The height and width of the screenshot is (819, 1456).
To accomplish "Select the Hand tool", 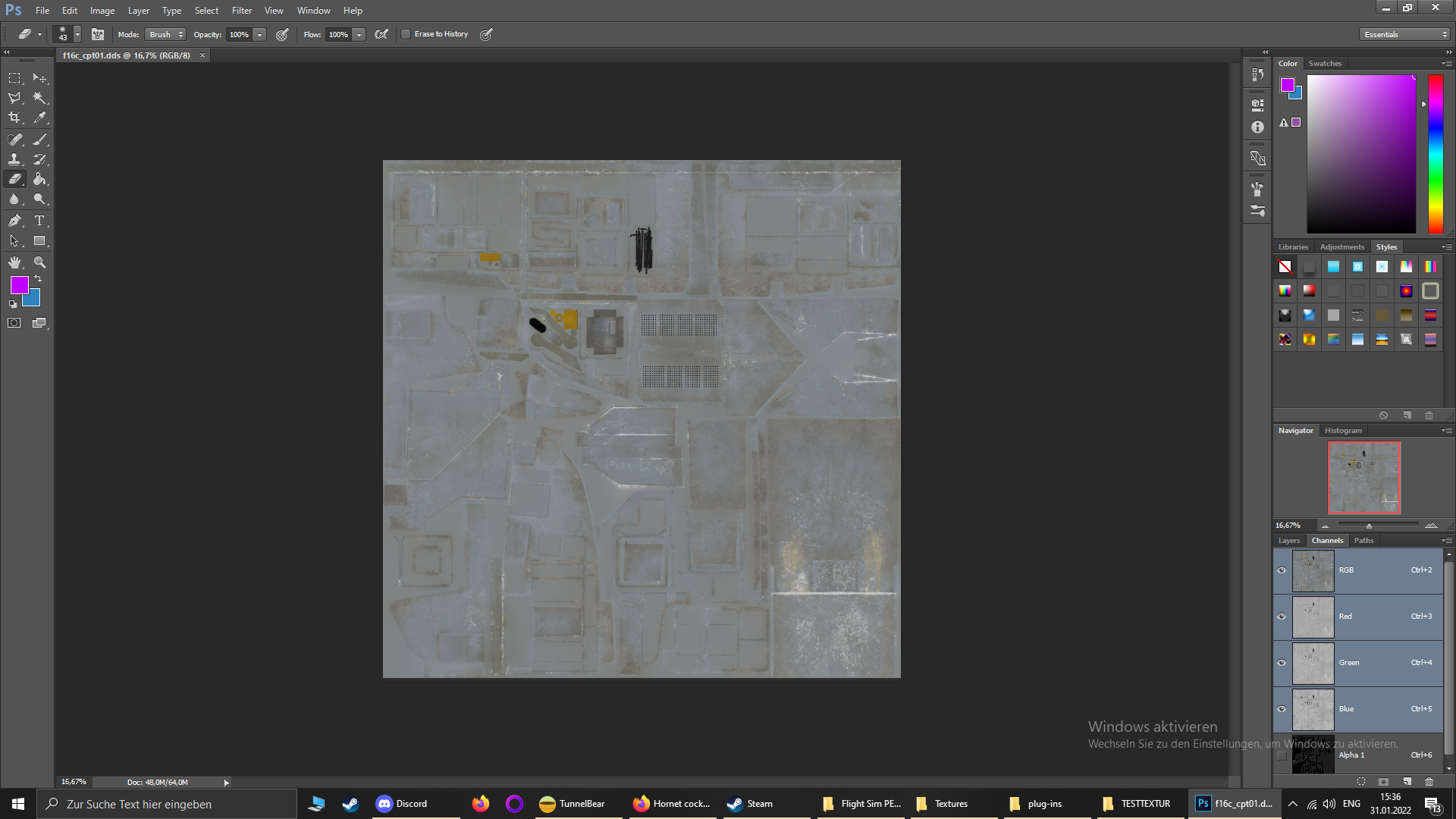I will (14, 262).
